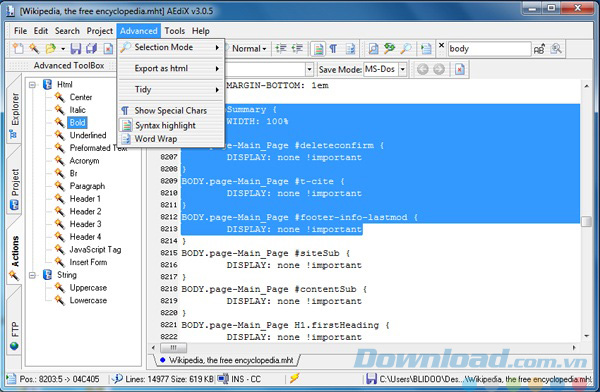This screenshot has width=600, height=392.
Task: Click the new file toolbar icon
Action: pyautogui.click(x=18, y=49)
